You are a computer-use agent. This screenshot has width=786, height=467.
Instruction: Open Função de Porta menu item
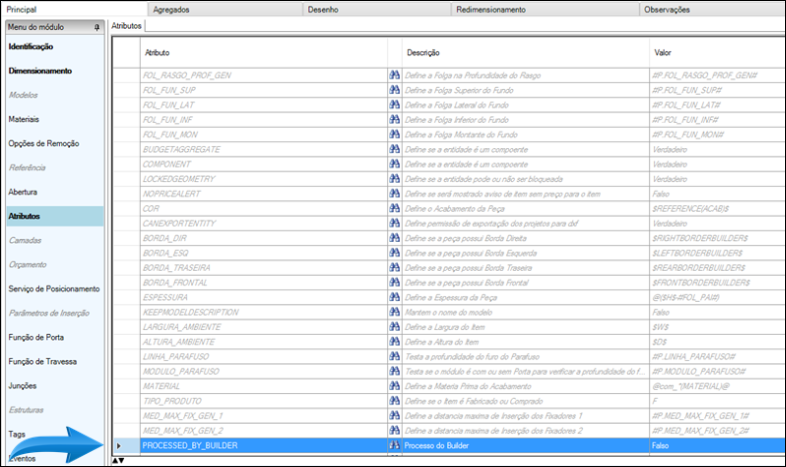[x=36, y=337]
